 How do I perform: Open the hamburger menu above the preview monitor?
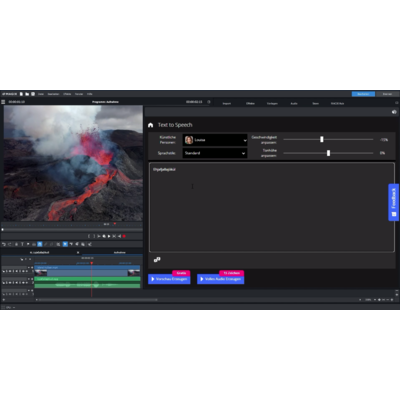click(x=3, y=102)
